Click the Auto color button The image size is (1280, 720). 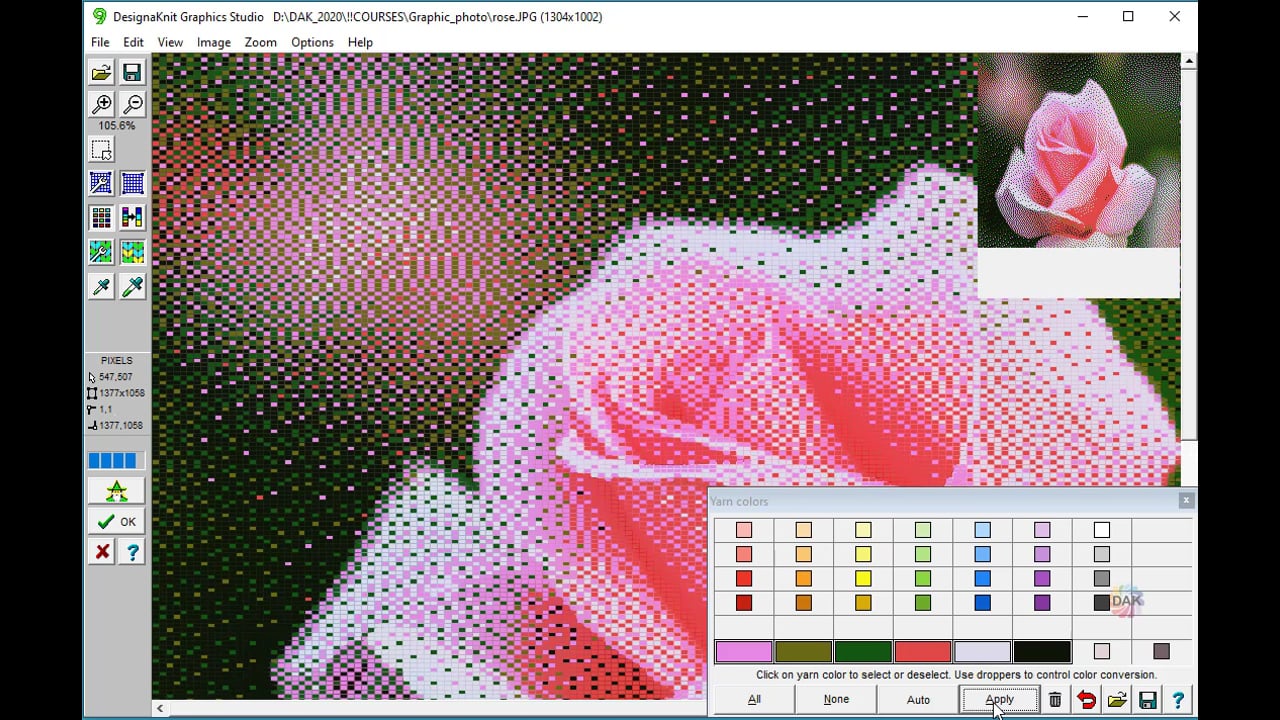point(918,700)
